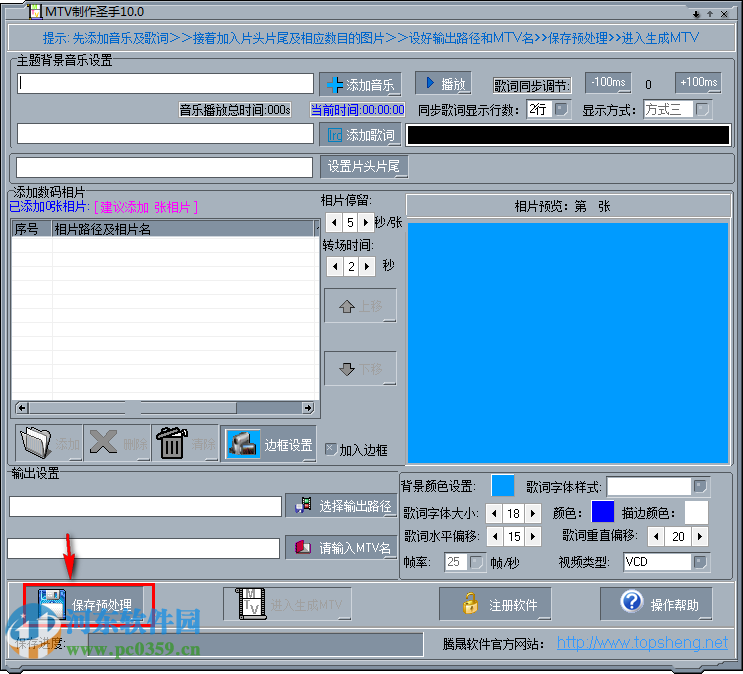
Task: Play the music with the 播放 button
Action: (443, 83)
